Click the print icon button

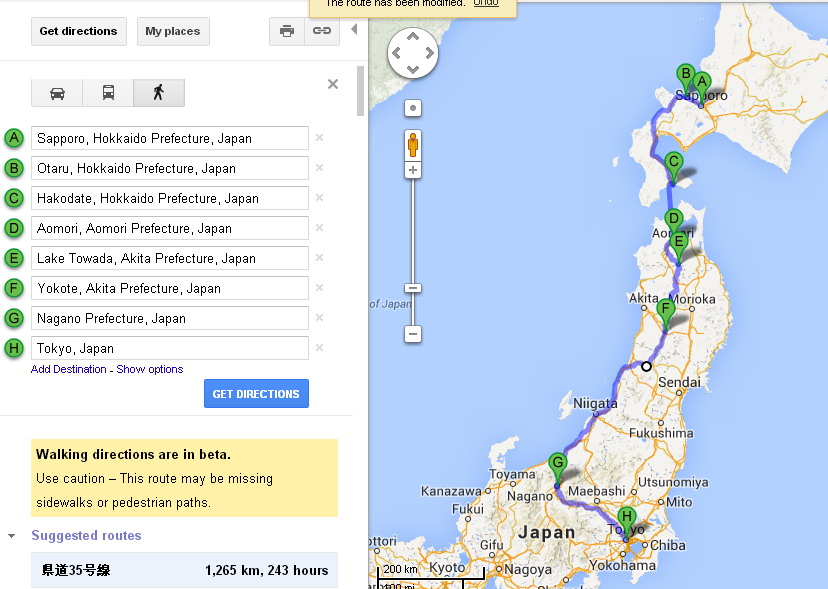(287, 31)
